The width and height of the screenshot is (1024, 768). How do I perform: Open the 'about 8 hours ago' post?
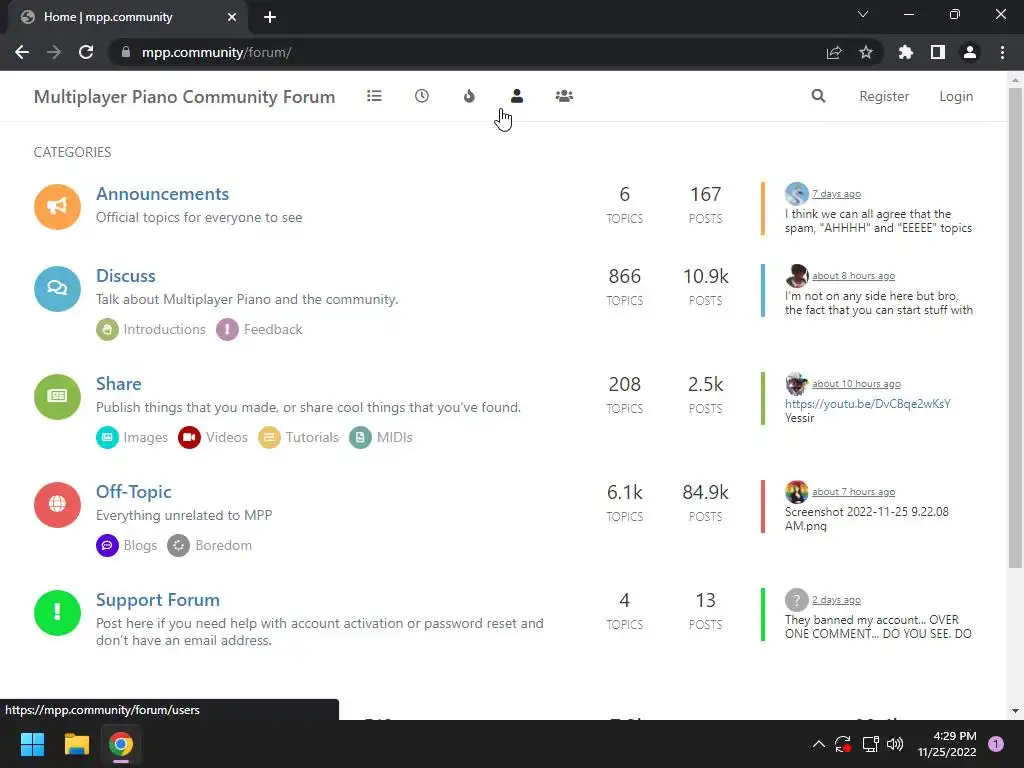pos(854,276)
